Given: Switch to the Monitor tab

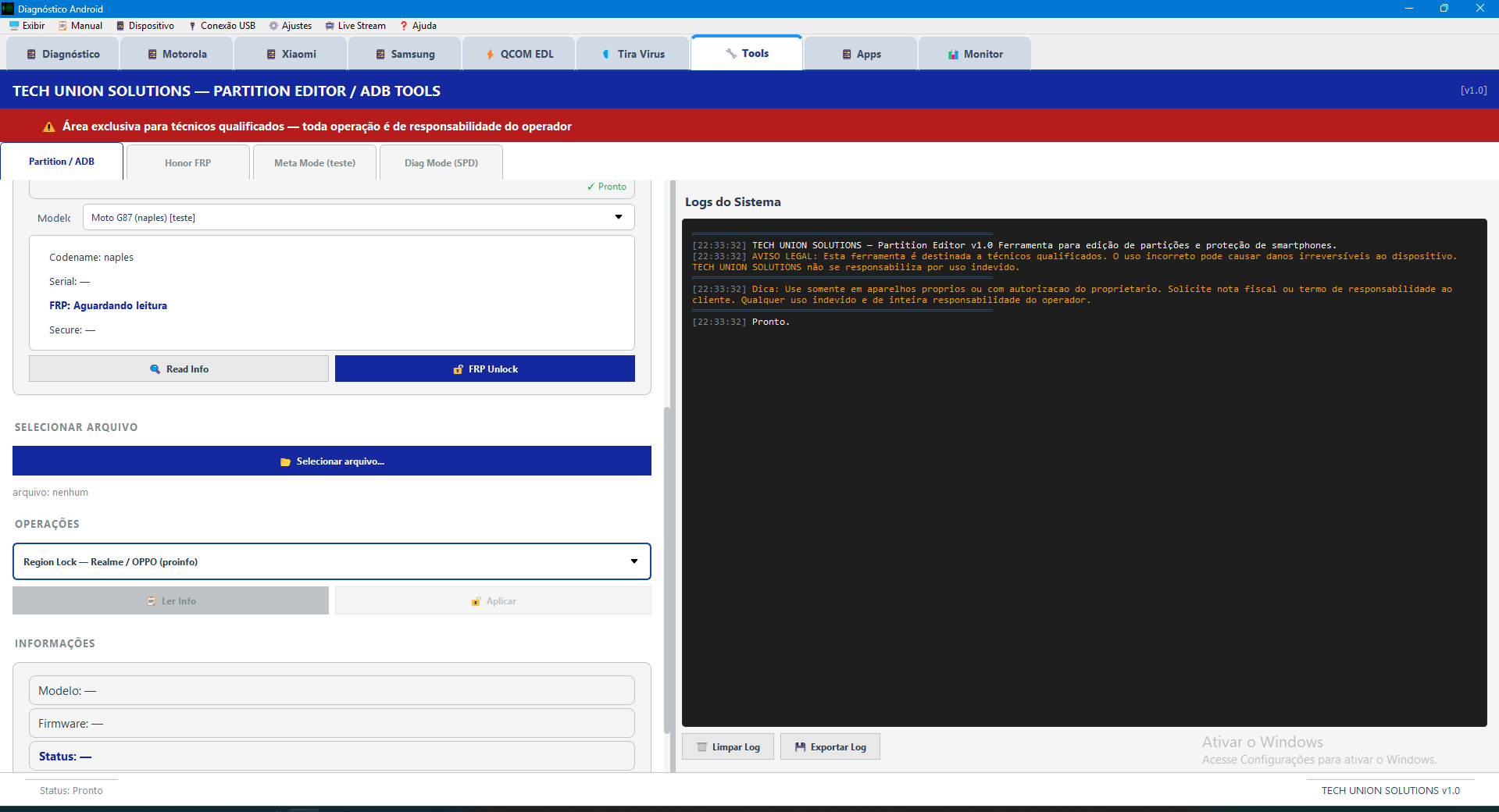Looking at the screenshot, I should 975,54.
